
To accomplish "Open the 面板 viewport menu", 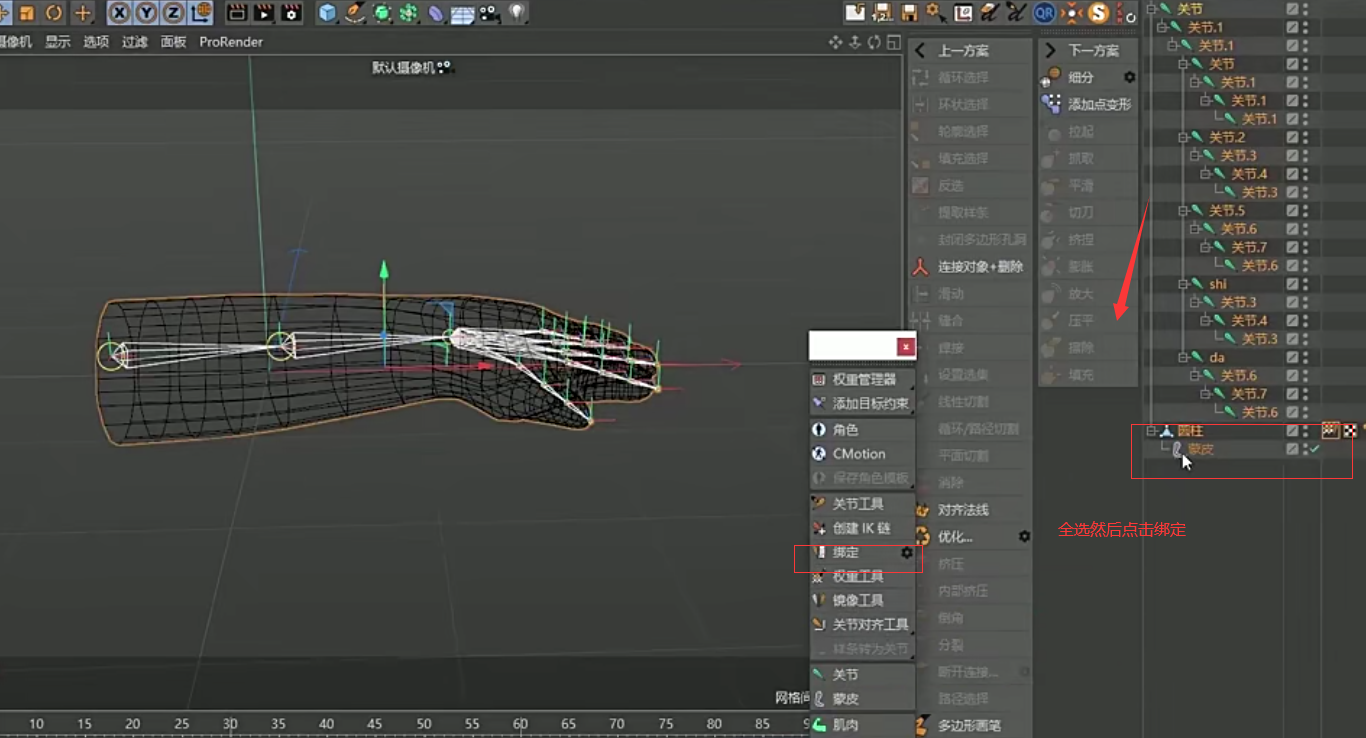I will pyautogui.click(x=174, y=42).
